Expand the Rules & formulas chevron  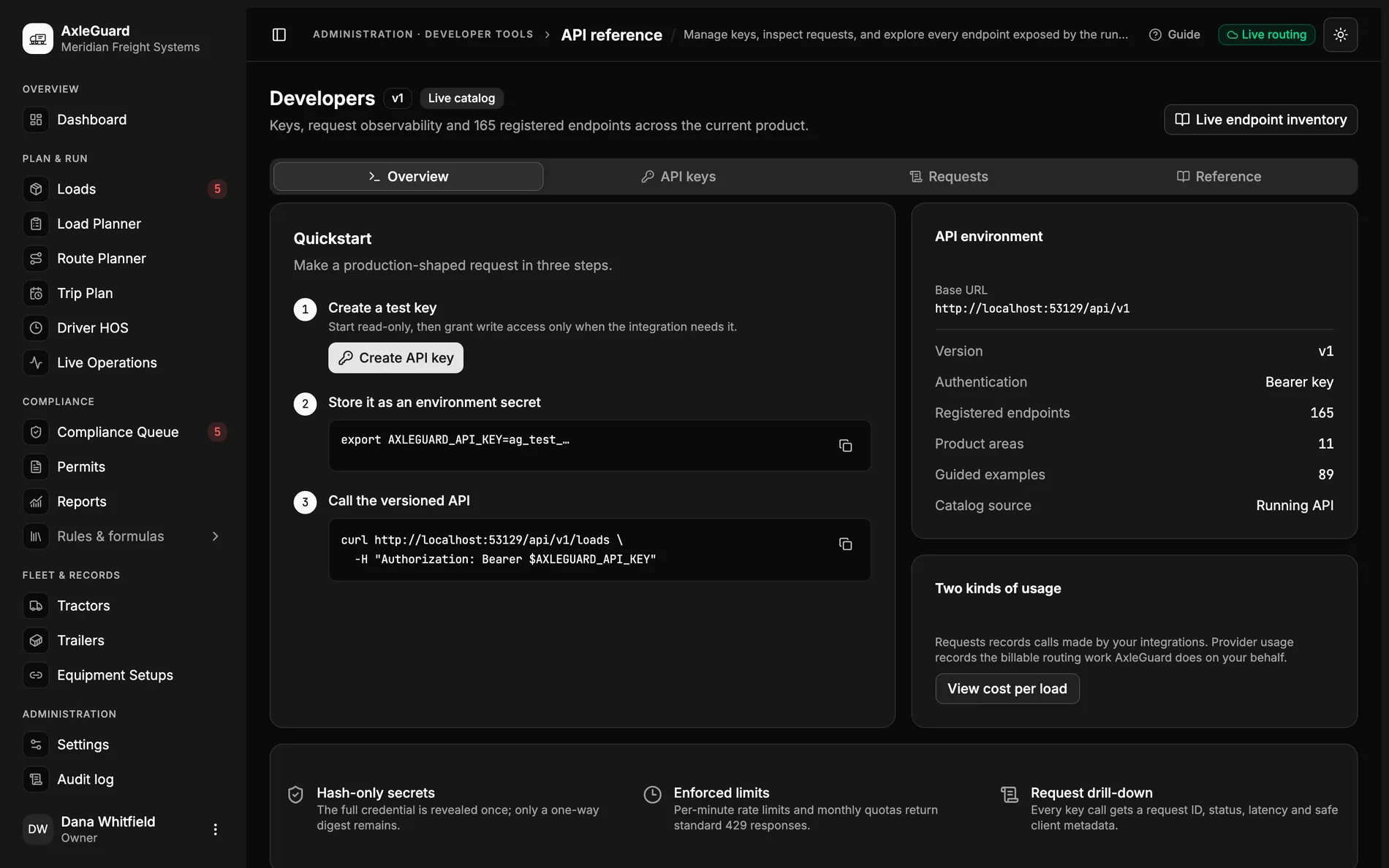pos(215,536)
